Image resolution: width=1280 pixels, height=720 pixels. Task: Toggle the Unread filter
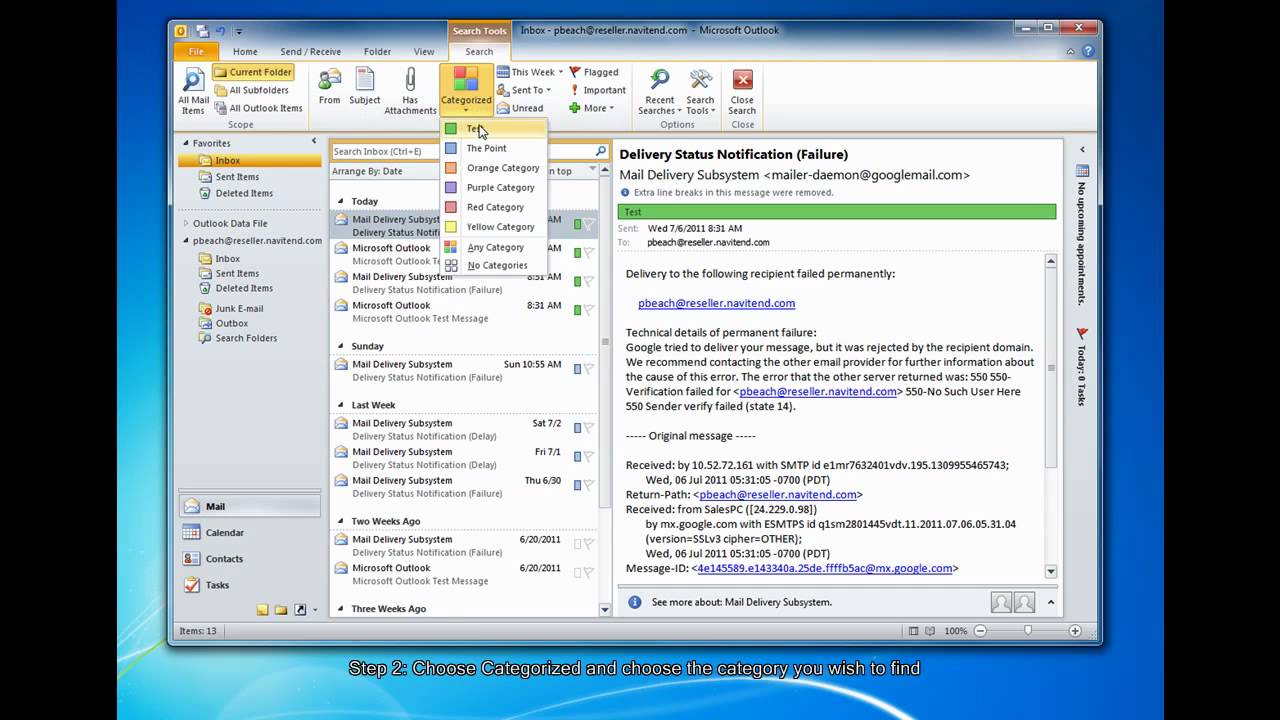coord(520,108)
